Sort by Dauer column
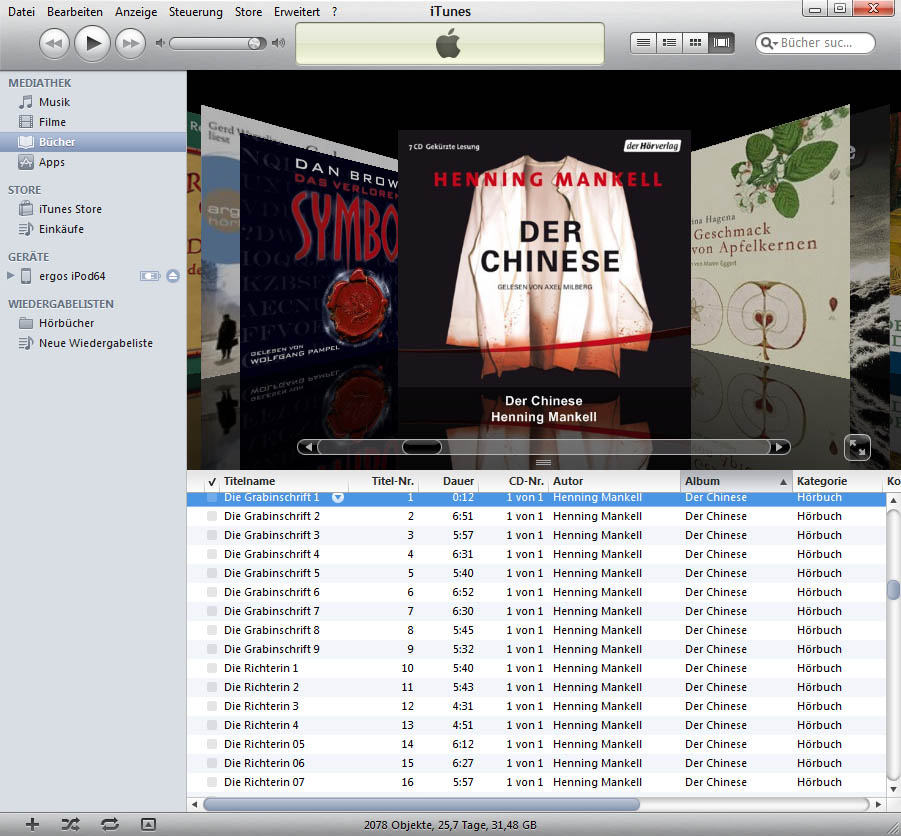 click(449, 481)
